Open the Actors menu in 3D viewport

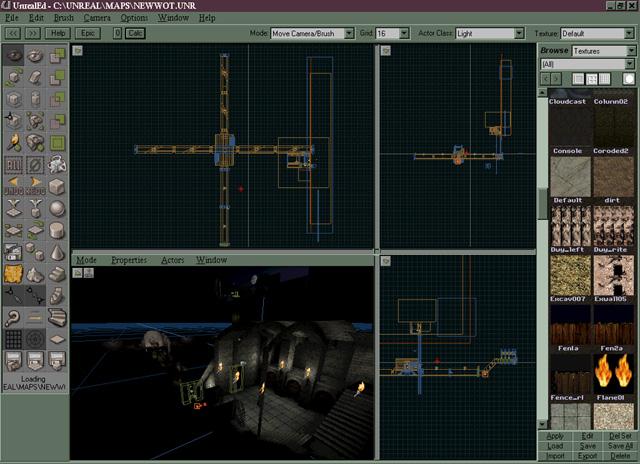172,260
